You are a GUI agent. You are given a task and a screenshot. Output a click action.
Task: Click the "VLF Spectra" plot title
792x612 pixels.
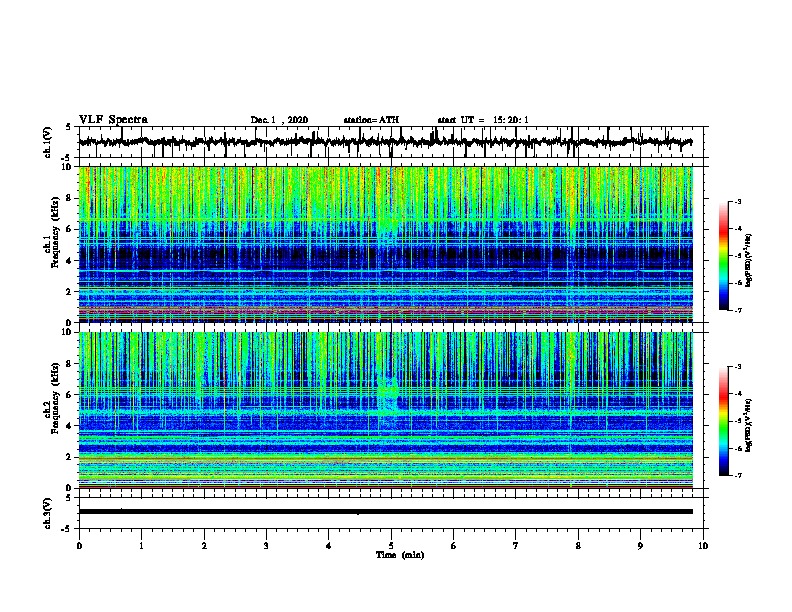pyautogui.click(x=113, y=119)
